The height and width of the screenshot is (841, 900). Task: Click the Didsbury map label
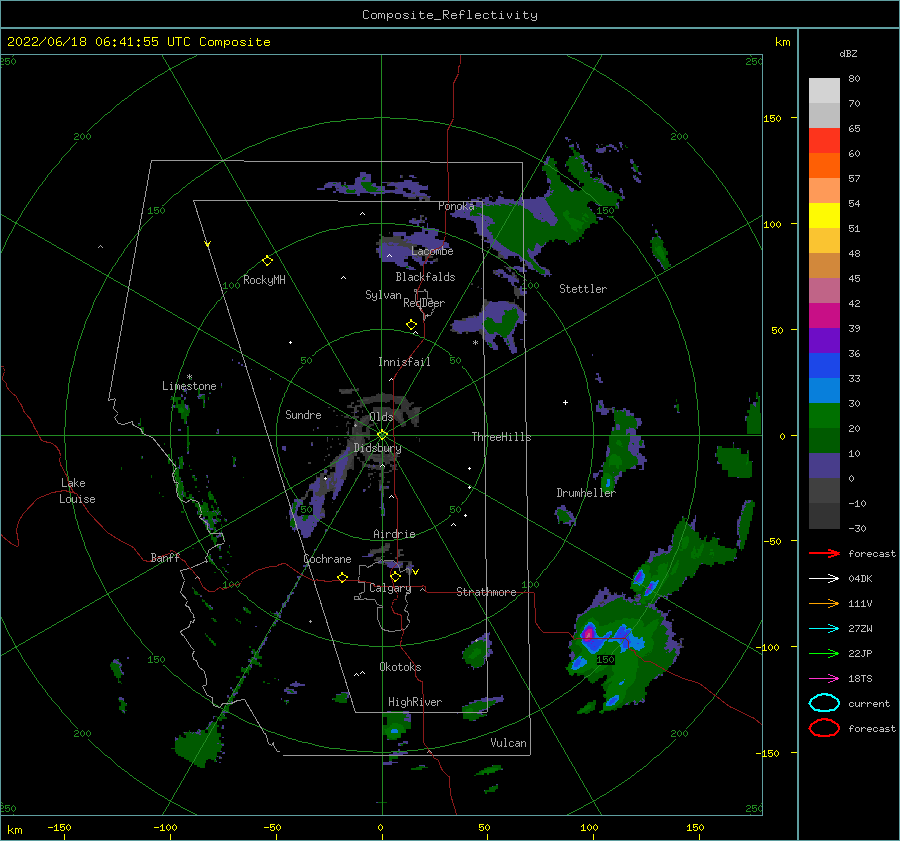tap(377, 448)
